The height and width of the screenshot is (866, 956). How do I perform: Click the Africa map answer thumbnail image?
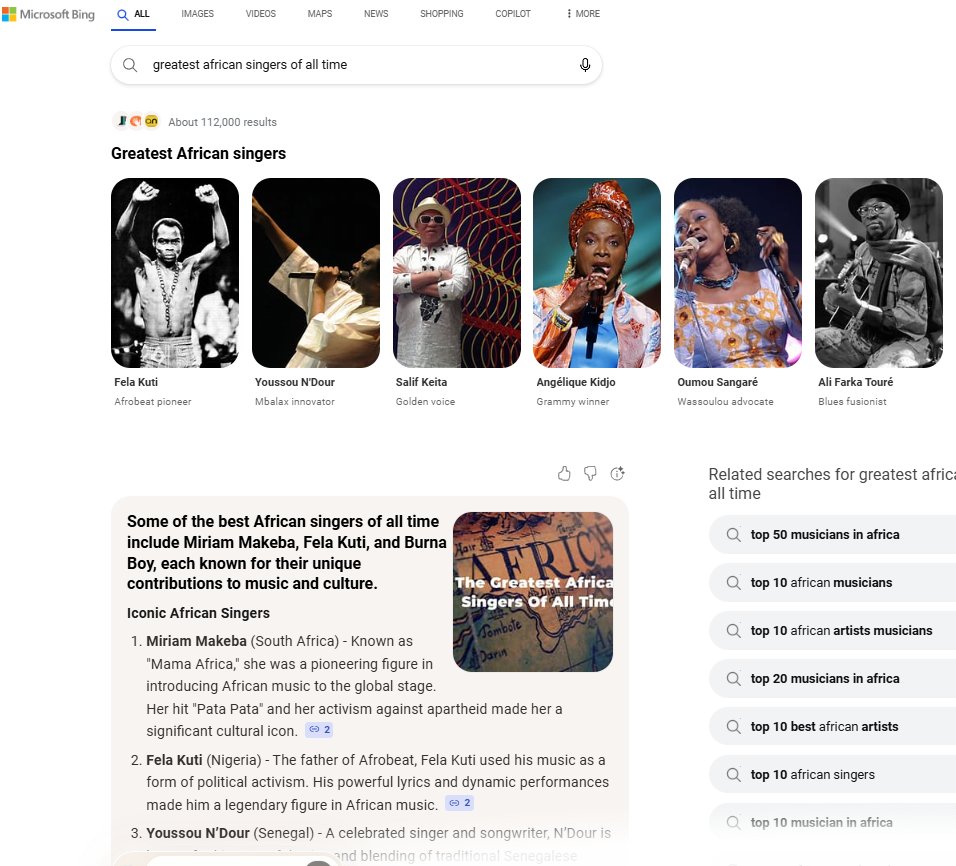tap(533, 592)
